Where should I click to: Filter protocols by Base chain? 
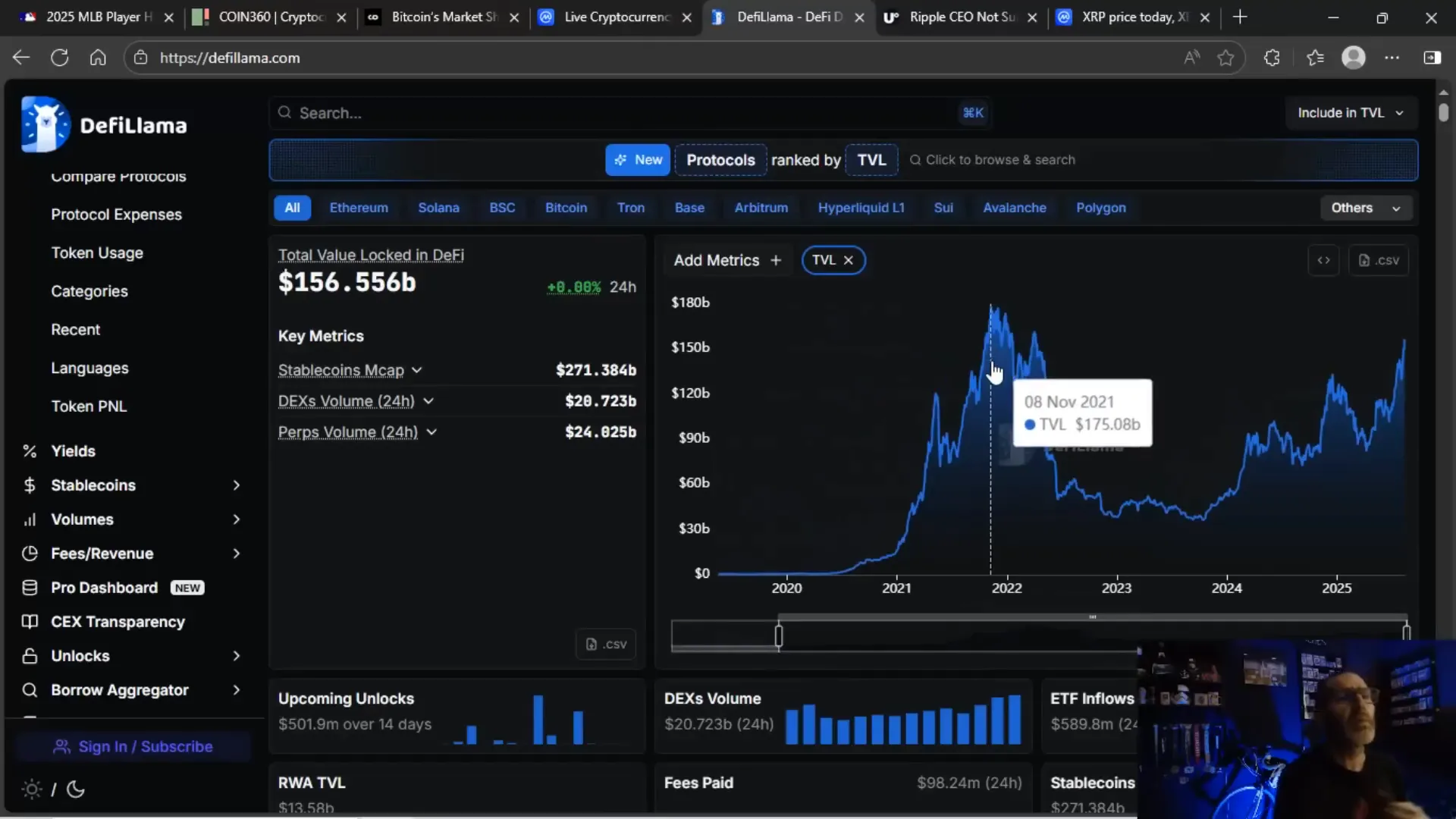tap(689, 208)
